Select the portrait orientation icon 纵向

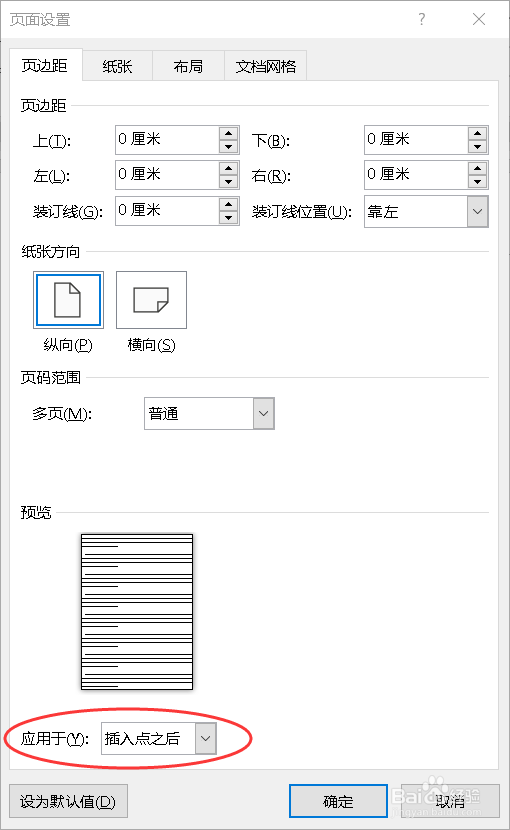click(68, 300)
